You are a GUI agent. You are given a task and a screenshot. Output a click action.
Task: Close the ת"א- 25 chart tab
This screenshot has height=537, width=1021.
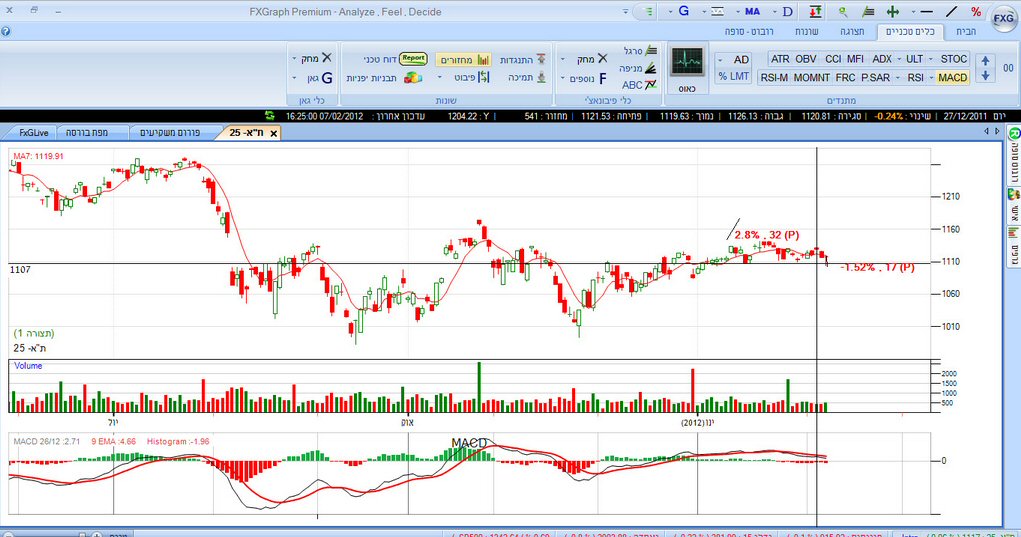273,133
